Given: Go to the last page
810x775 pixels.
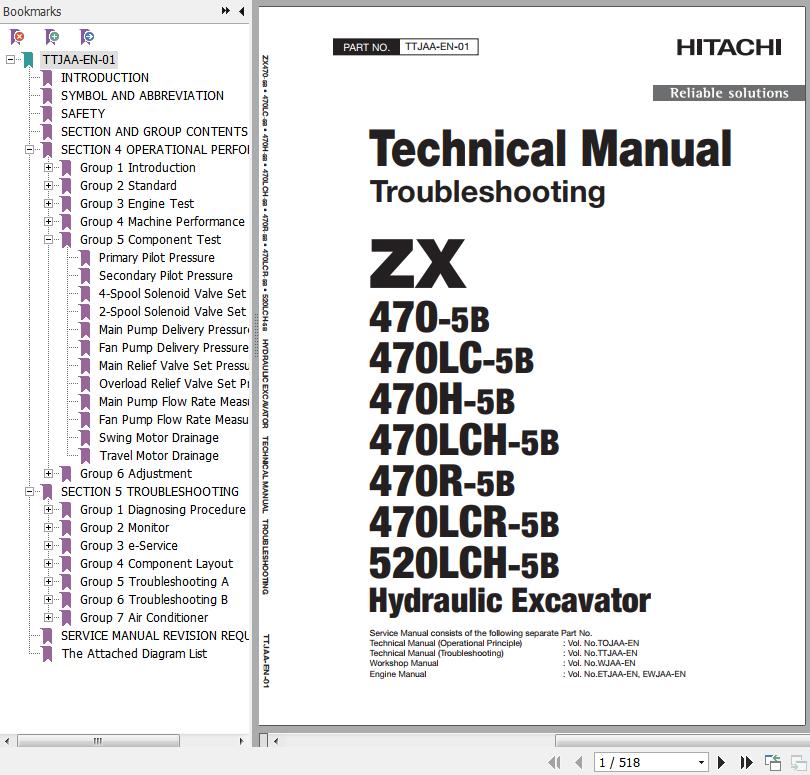Looking at the screenshot, I should (x=746, y=762).
